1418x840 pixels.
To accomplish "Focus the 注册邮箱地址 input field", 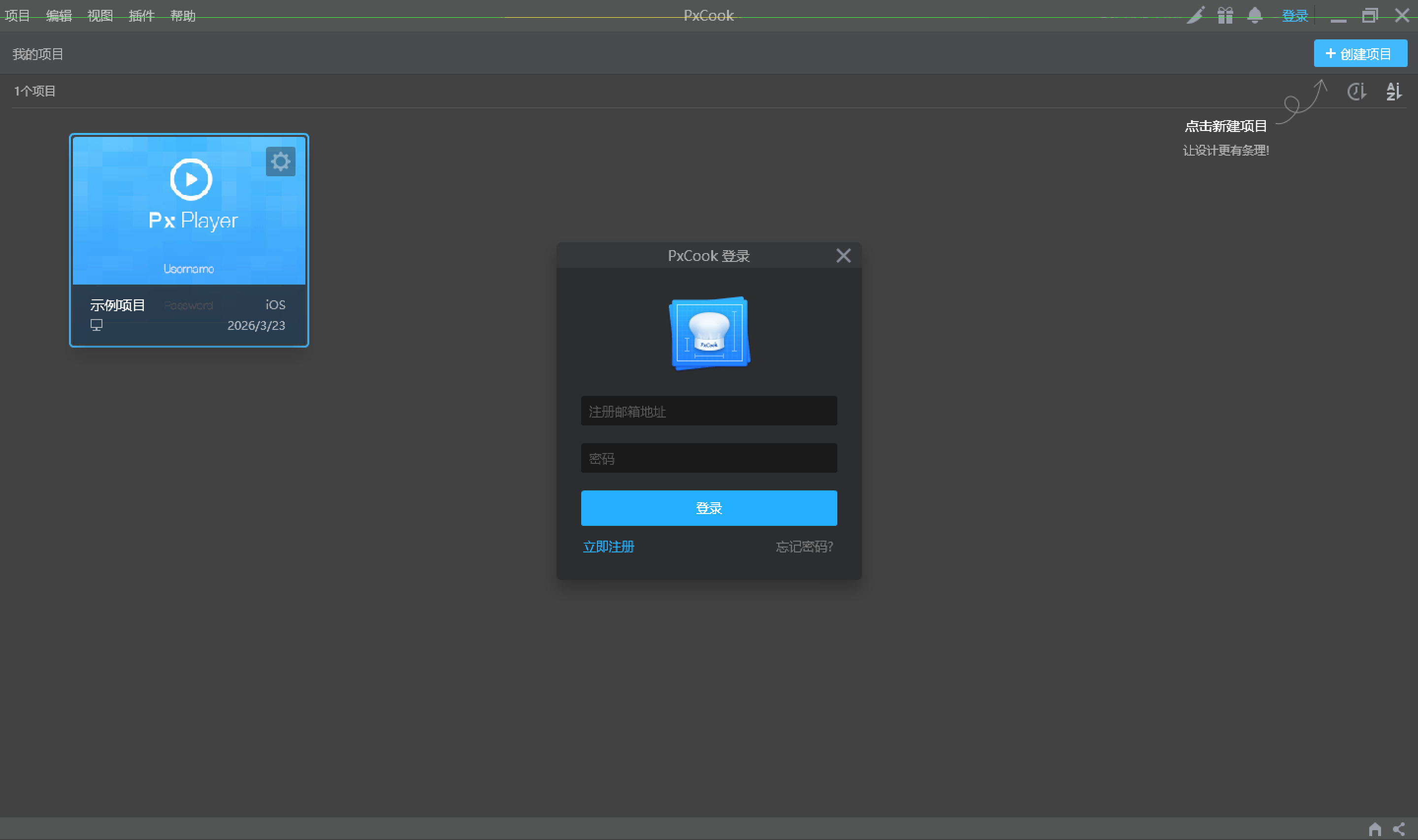I will click(709, 411).
